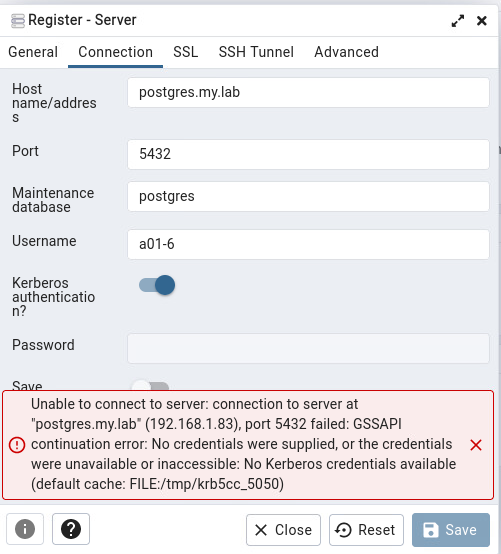Focus the Host name/address field
Viewport: 501px width, 554px height.
coord(308,93)
